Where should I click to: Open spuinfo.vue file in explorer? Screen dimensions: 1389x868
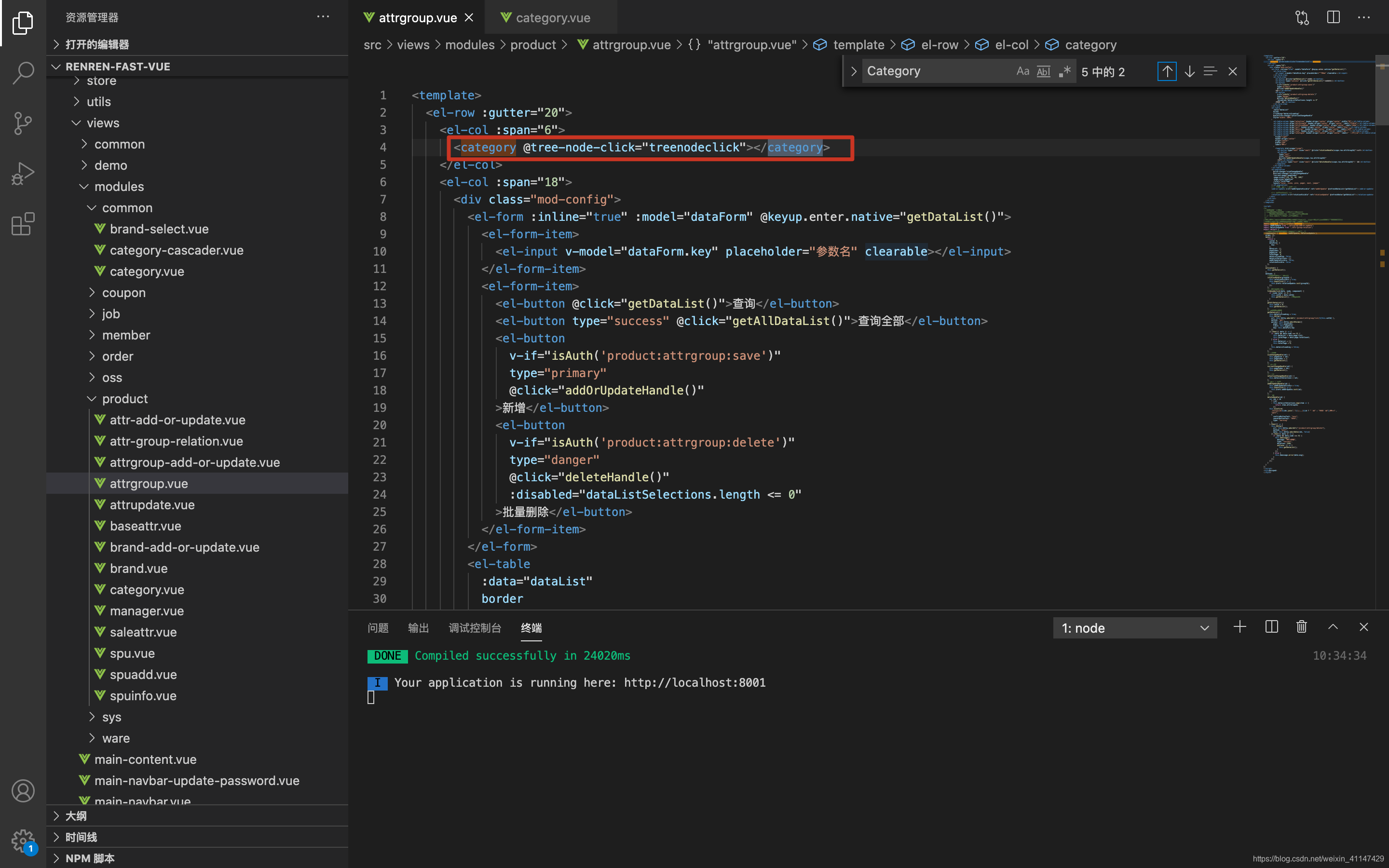143,696
